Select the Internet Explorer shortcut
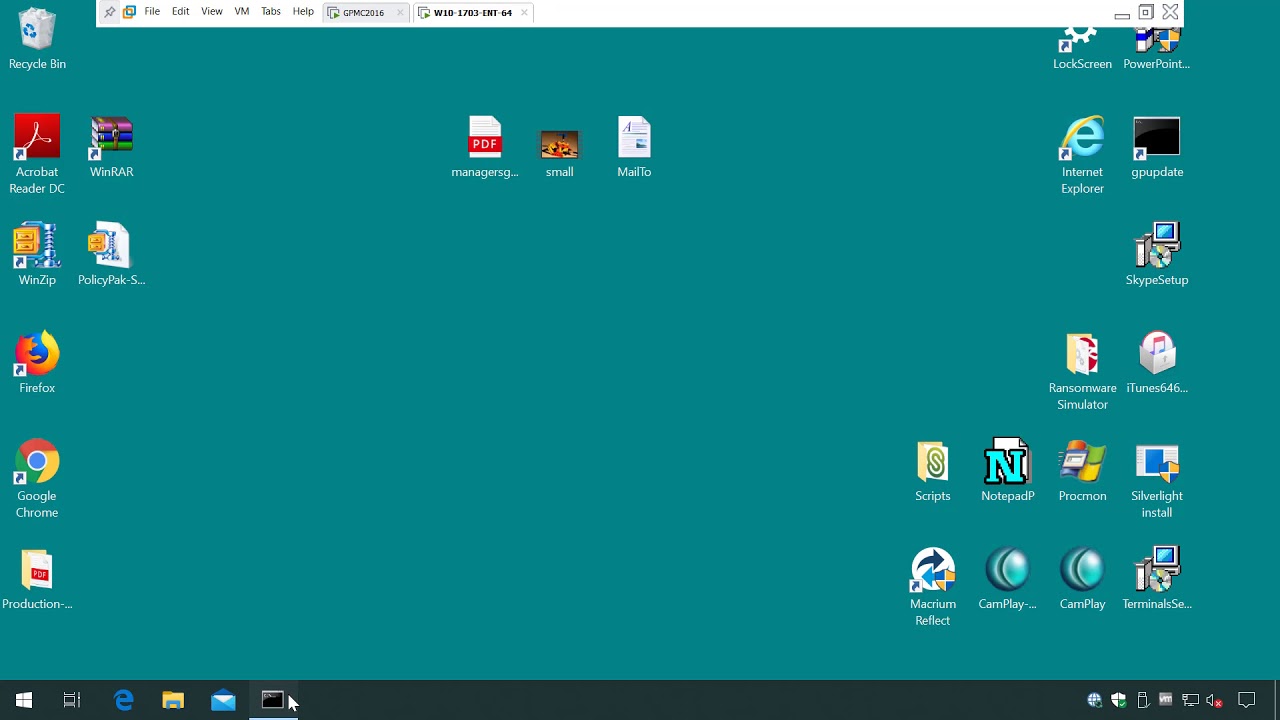1280x720 pixels. click(x=1082, y=155)
